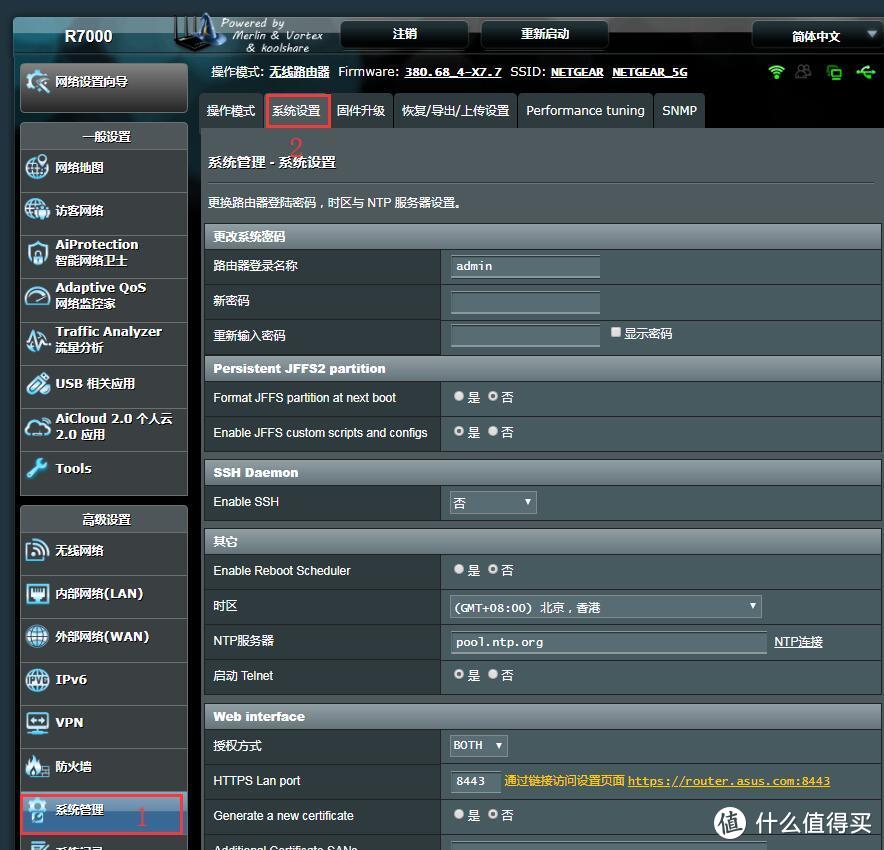
Task: Click the wireless router (无线路由器) mode link
Action: tap(299, 72)
